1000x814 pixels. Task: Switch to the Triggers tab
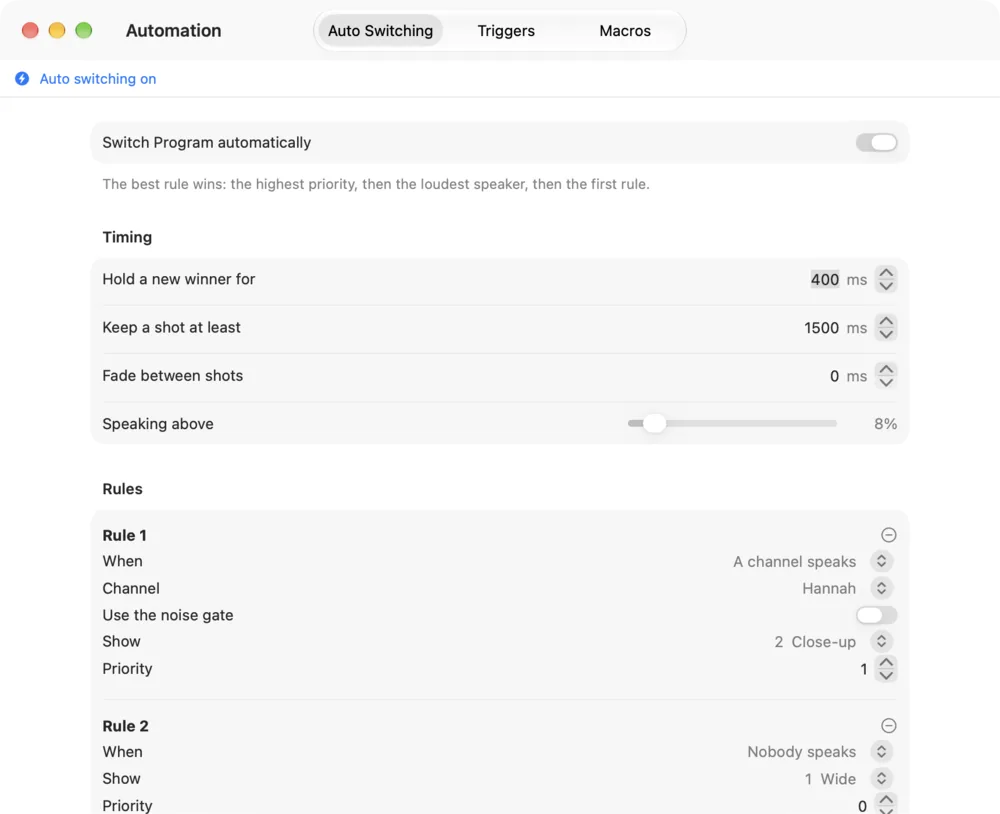click(x=506, y=31)
